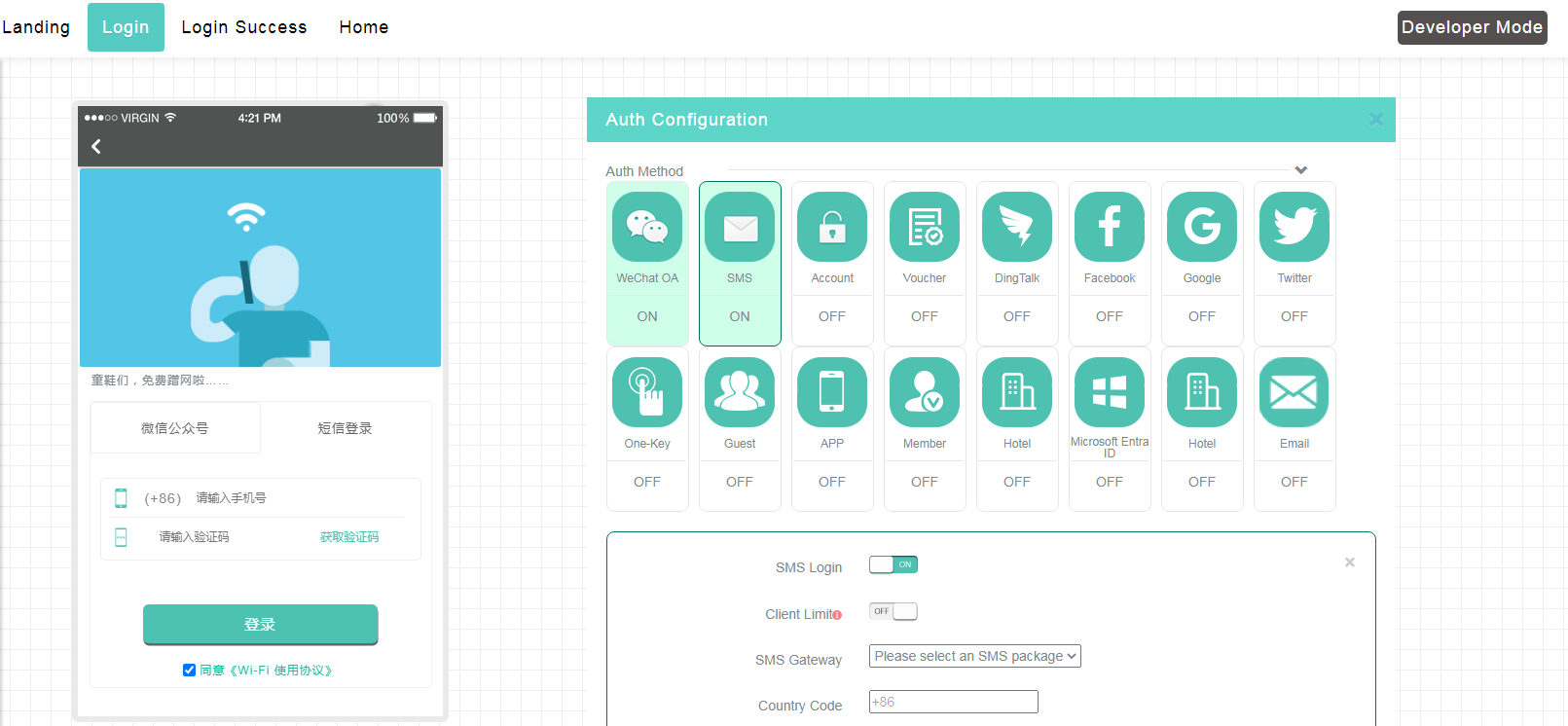Close the Auth Configuration panel
Screen dimensions: 1568x726
[x=1376, y=119]
